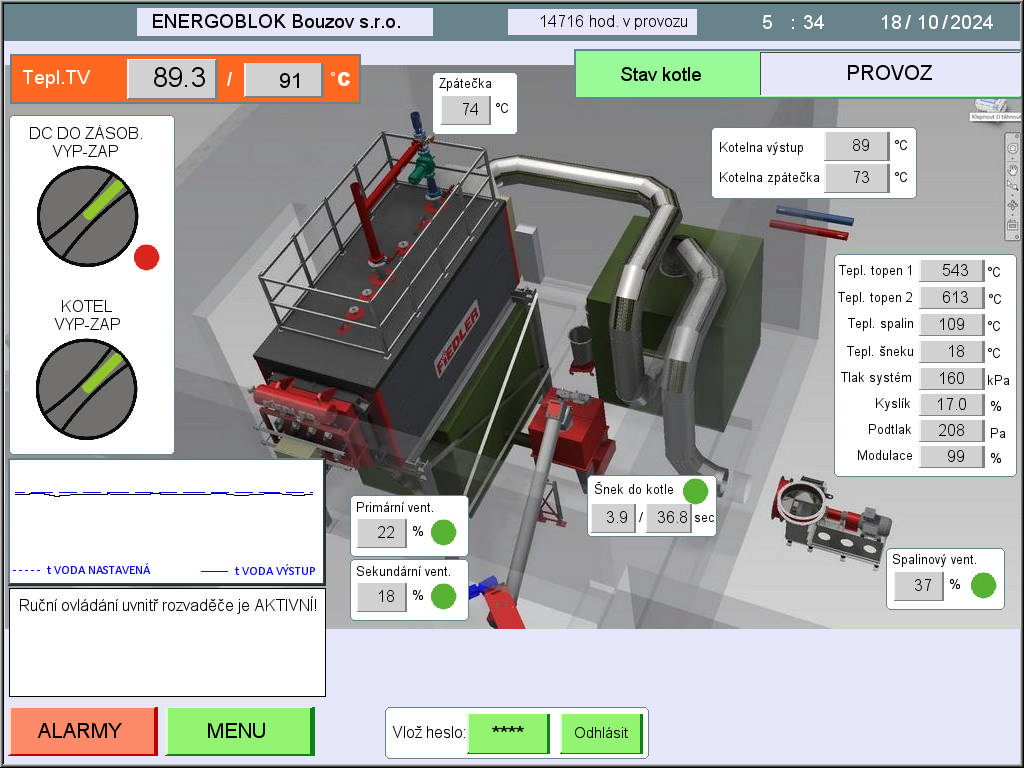The image size is (1024, 768).
Task: Click the 91 °C setpoint temperature field
Action: point(283,80)
